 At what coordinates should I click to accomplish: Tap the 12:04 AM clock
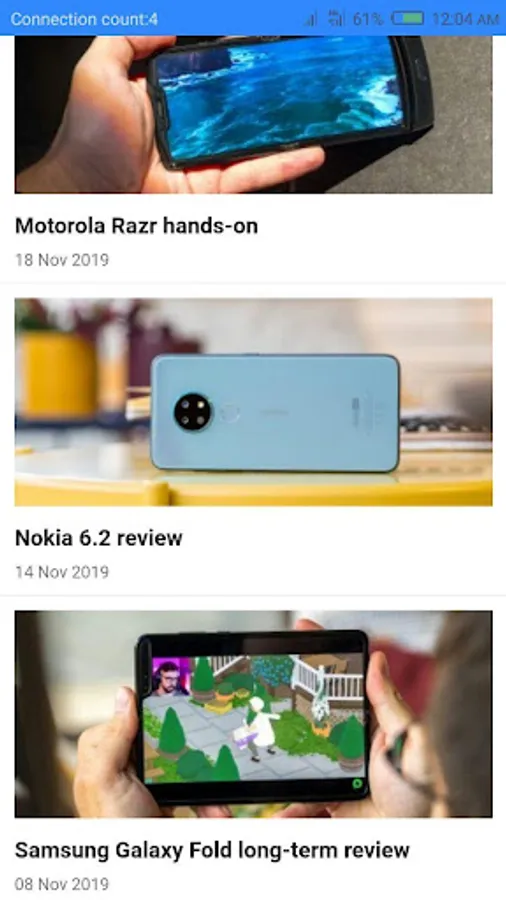click(x=465, y=19)
